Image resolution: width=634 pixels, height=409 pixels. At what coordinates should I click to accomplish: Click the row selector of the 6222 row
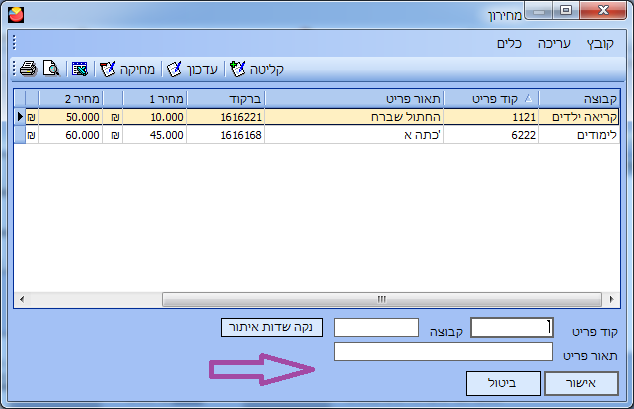[x=20, y=135]
